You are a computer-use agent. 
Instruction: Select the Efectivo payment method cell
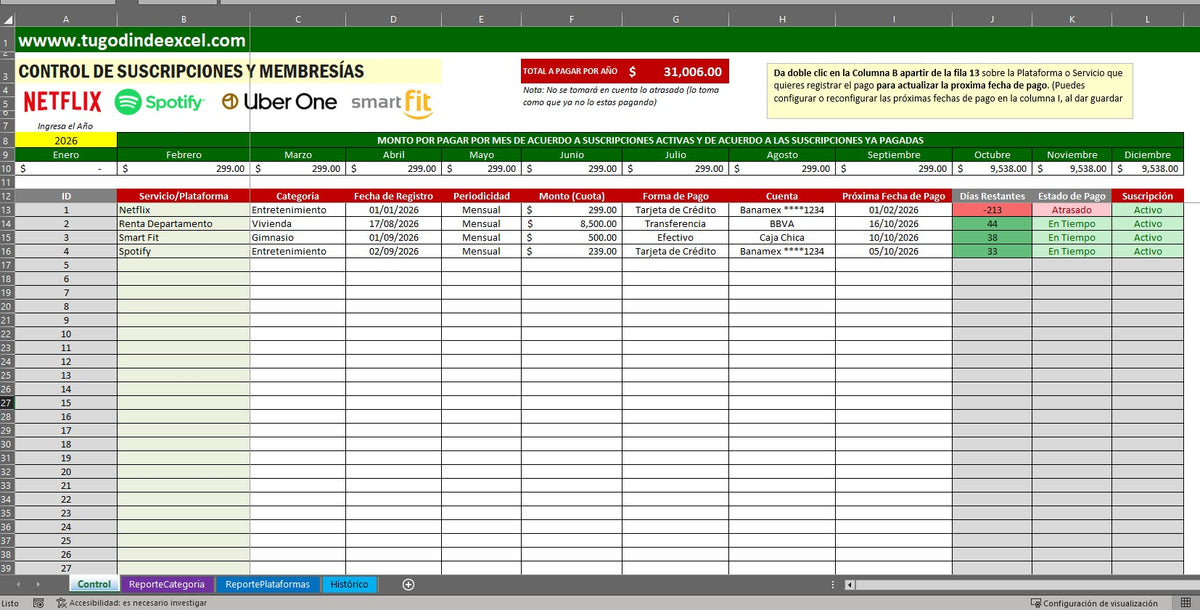click(x=676, y=238)
